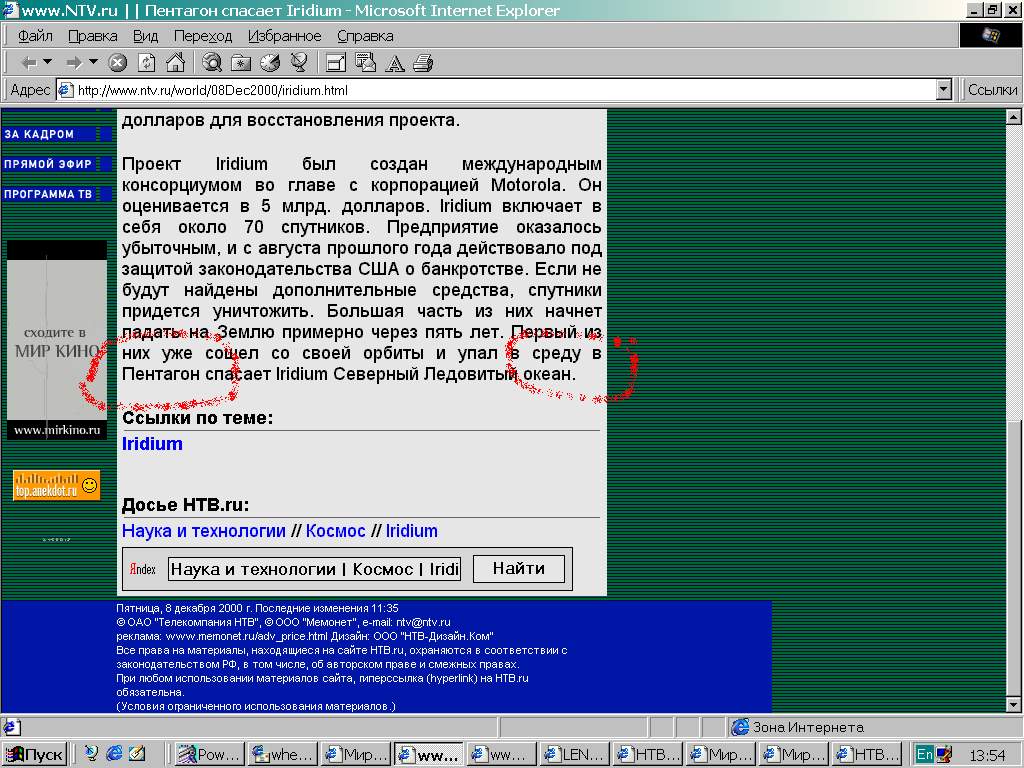Switch to Fullscreen view
1024x768 pixels.
336,63
